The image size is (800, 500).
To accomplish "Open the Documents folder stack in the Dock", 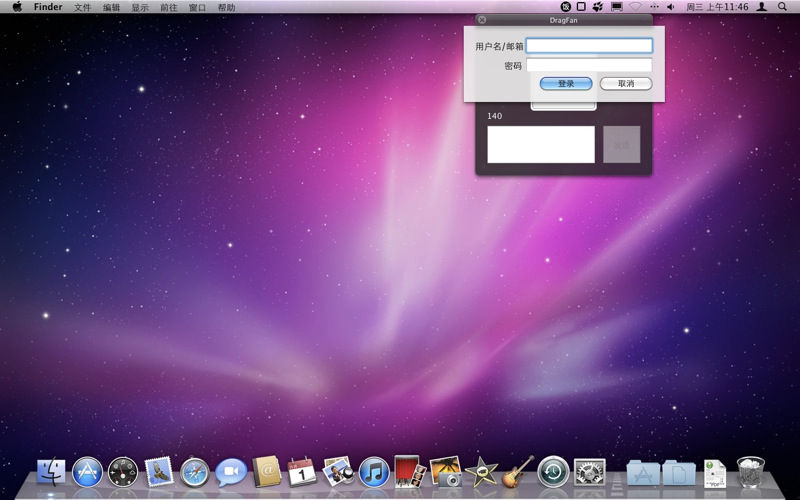I will 679,472.
